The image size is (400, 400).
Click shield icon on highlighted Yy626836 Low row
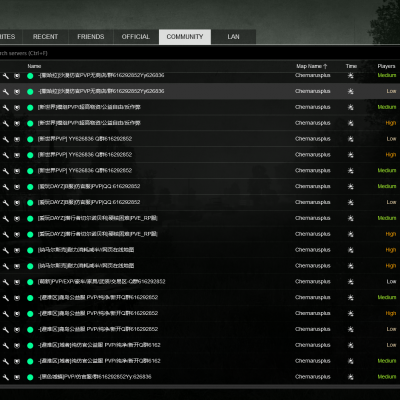pyautogui.click(x=17, y=92)
